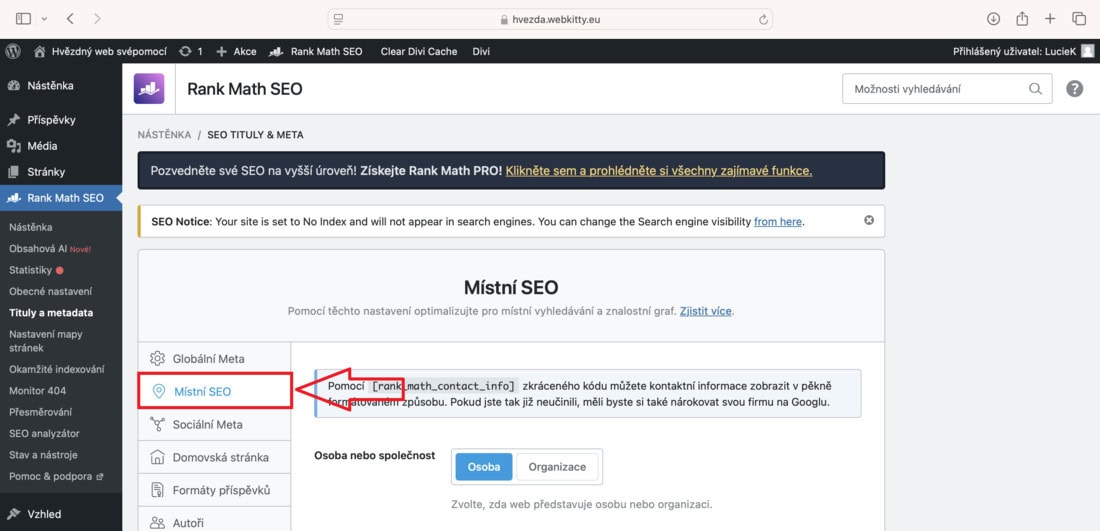Go back in Safari
The height and width of the screenshot is (531, 1100).
click(70, 19)
